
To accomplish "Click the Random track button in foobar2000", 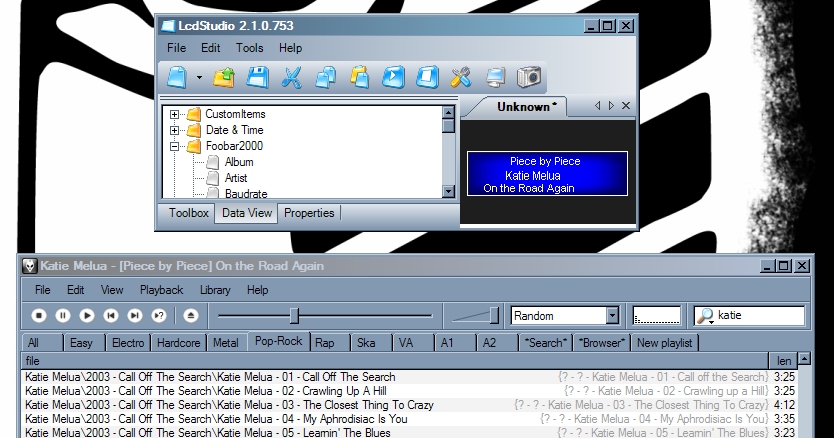I will click(x=159, y=316).
